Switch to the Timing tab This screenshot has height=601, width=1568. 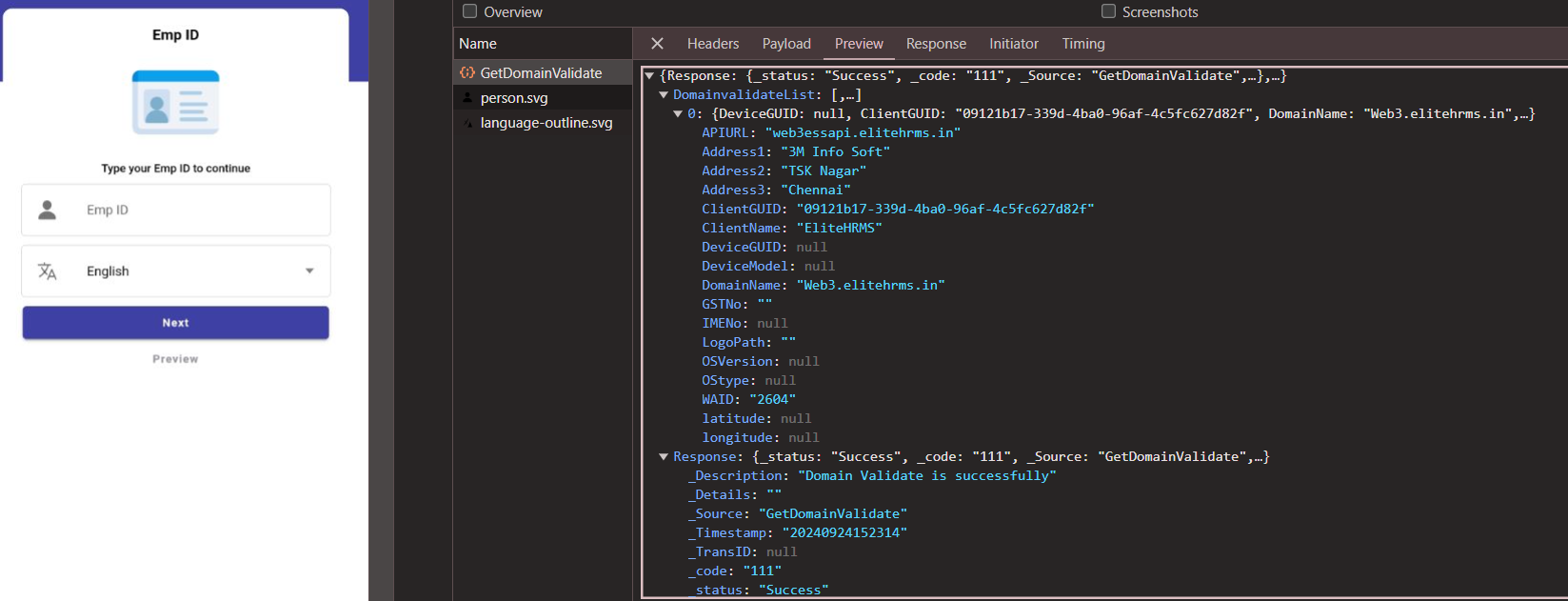click(x=1083, y=44)
